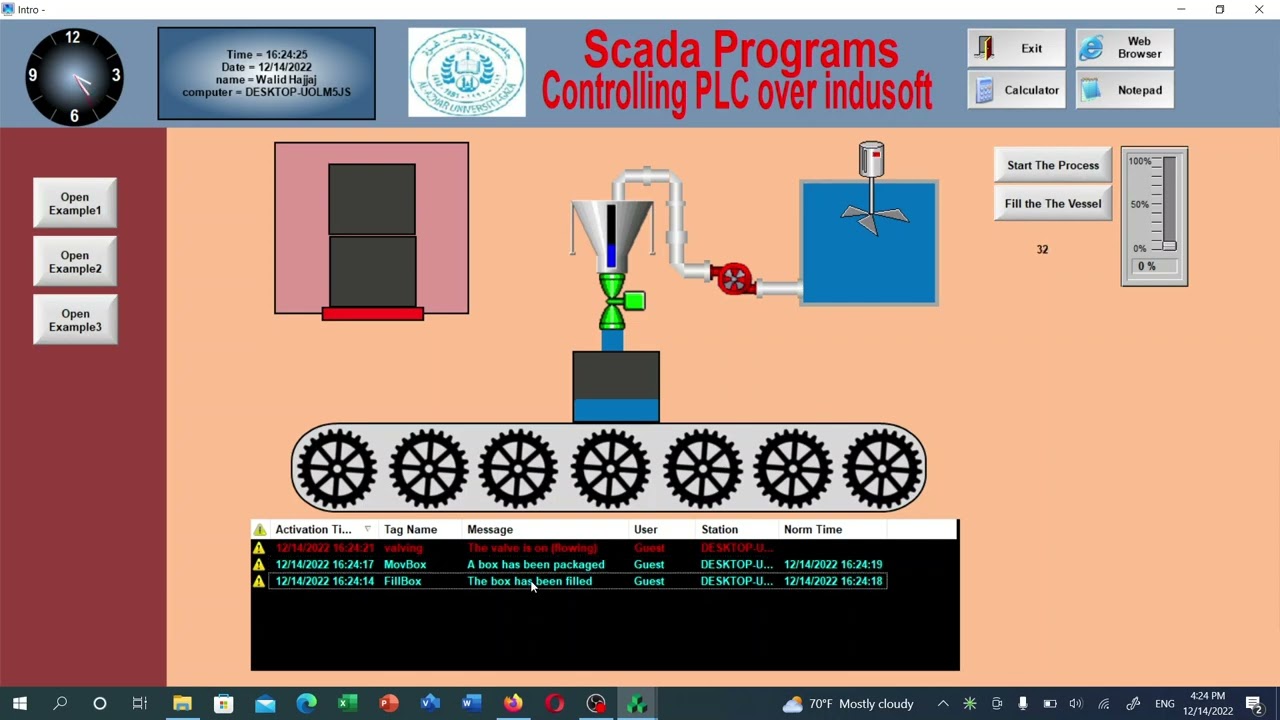Open Task View in taskbar
The image size is (1280, 720).
(x=140, y=704)
